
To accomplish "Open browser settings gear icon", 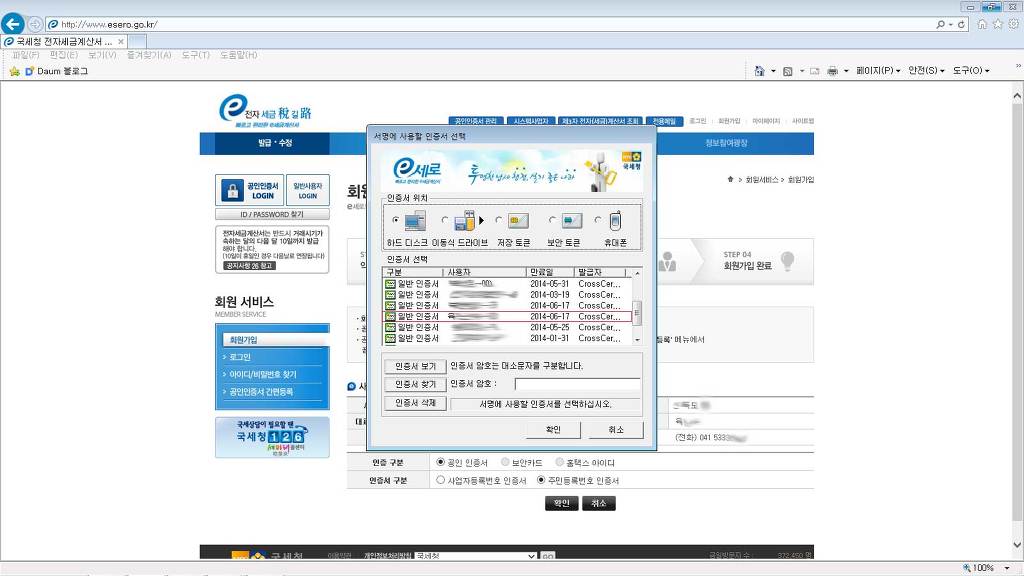I will [x=1013, y=24].
